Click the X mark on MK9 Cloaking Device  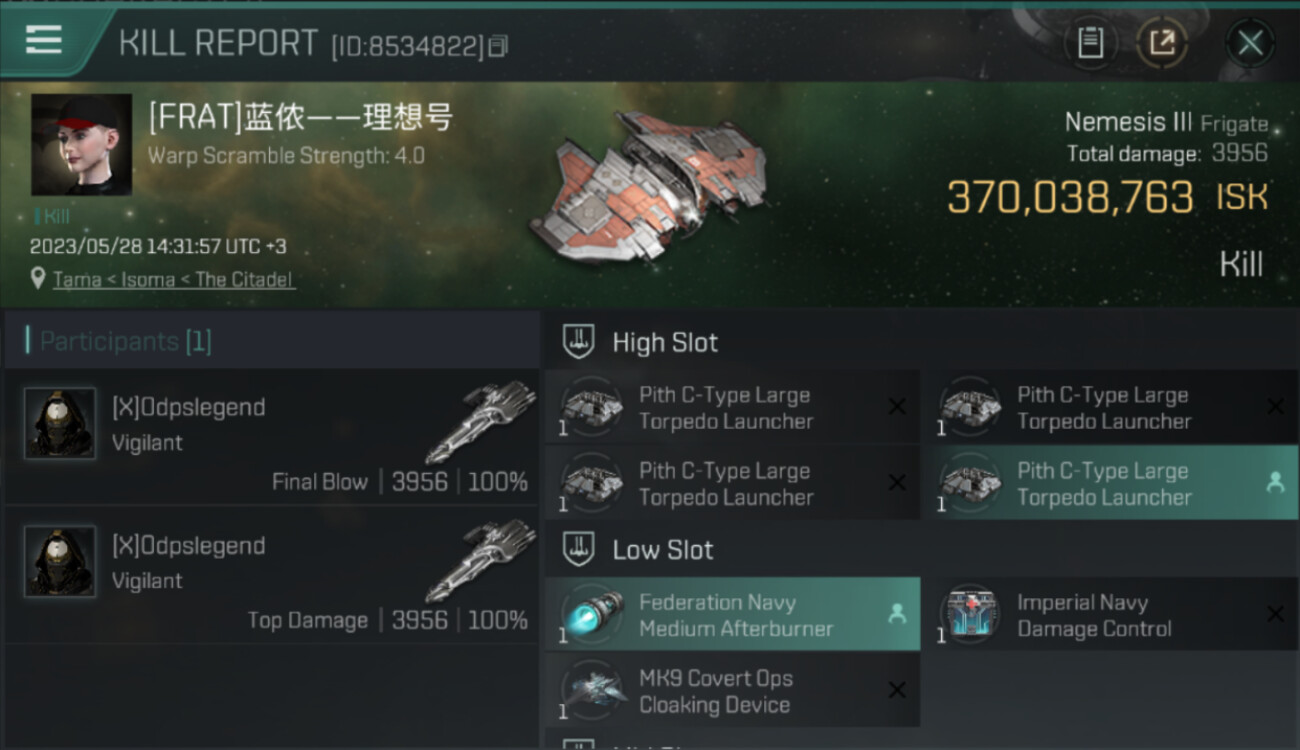(x=897, y=690)
